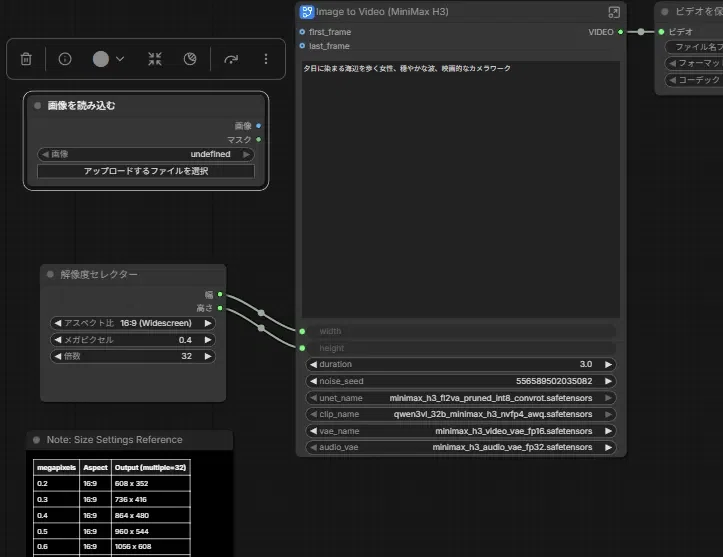
Task: Click the ファイル名 field on save node
Action: point(693,47)
